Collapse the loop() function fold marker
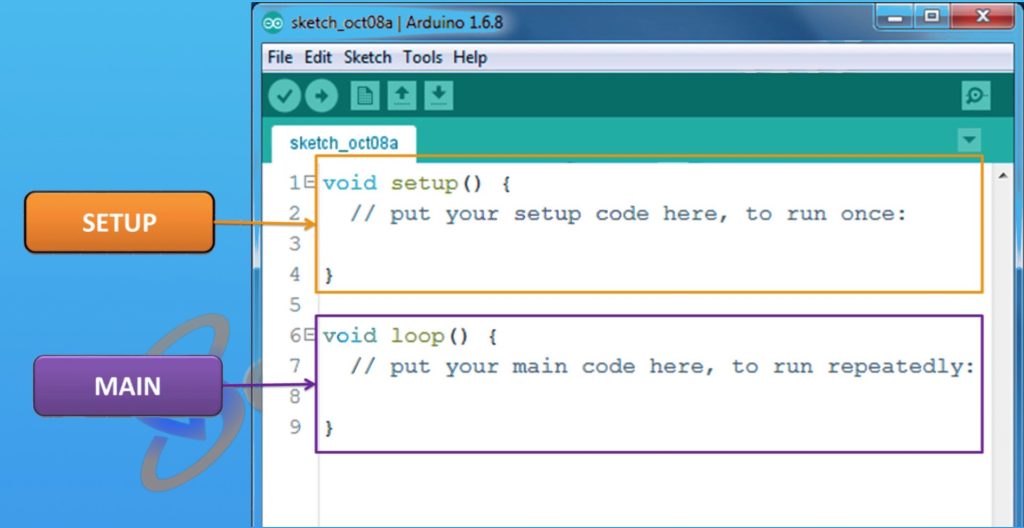 coord(310,335)
